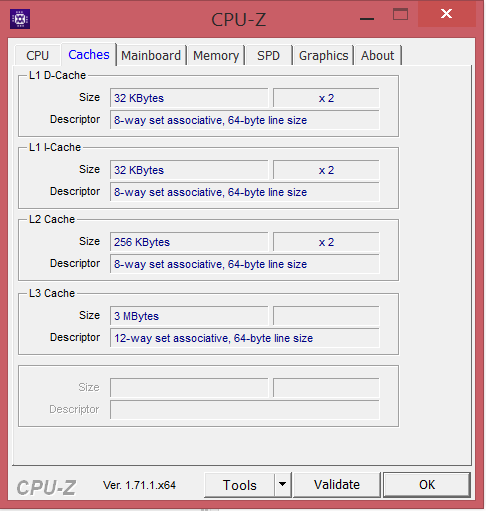Click L2 Cache size field 256 KBytes
486x511 pixels.
(x=189, y=242)
